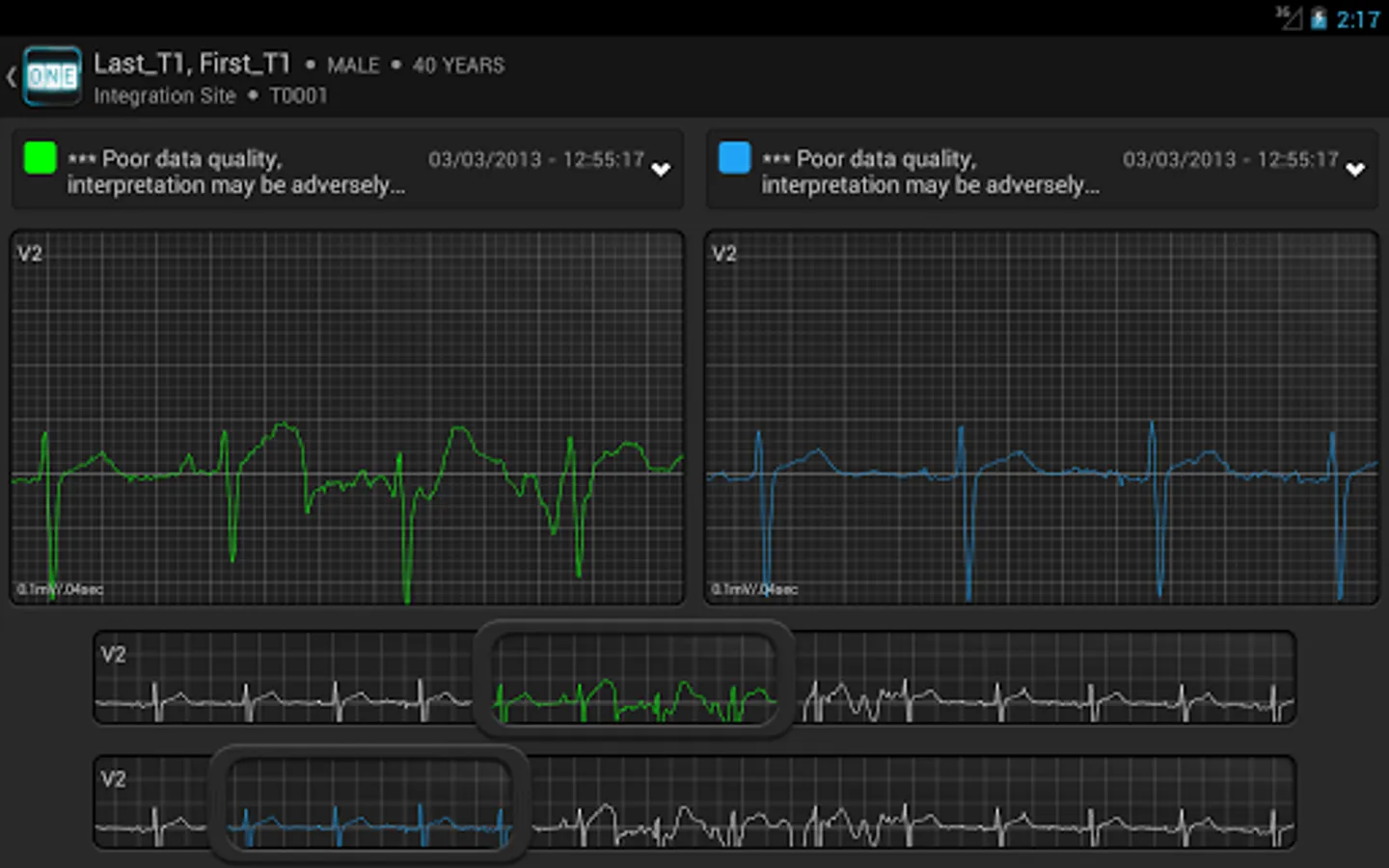Click the blue color swatch
1389x868 pixels.
pyautogui.click(x=734, y=158)
